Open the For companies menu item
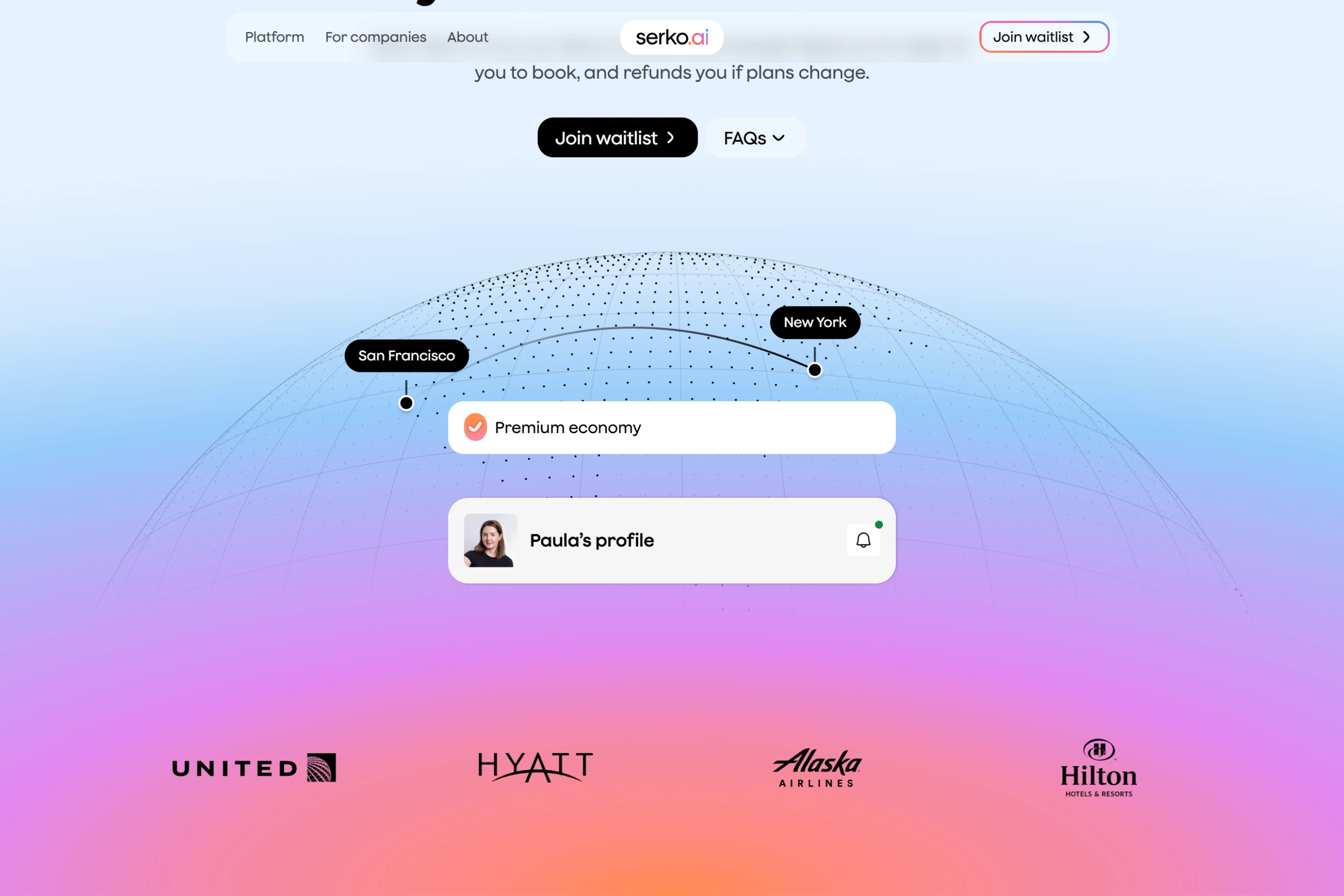The height and width of the screenshot is (896, 1344). click(x=376, y=37)
